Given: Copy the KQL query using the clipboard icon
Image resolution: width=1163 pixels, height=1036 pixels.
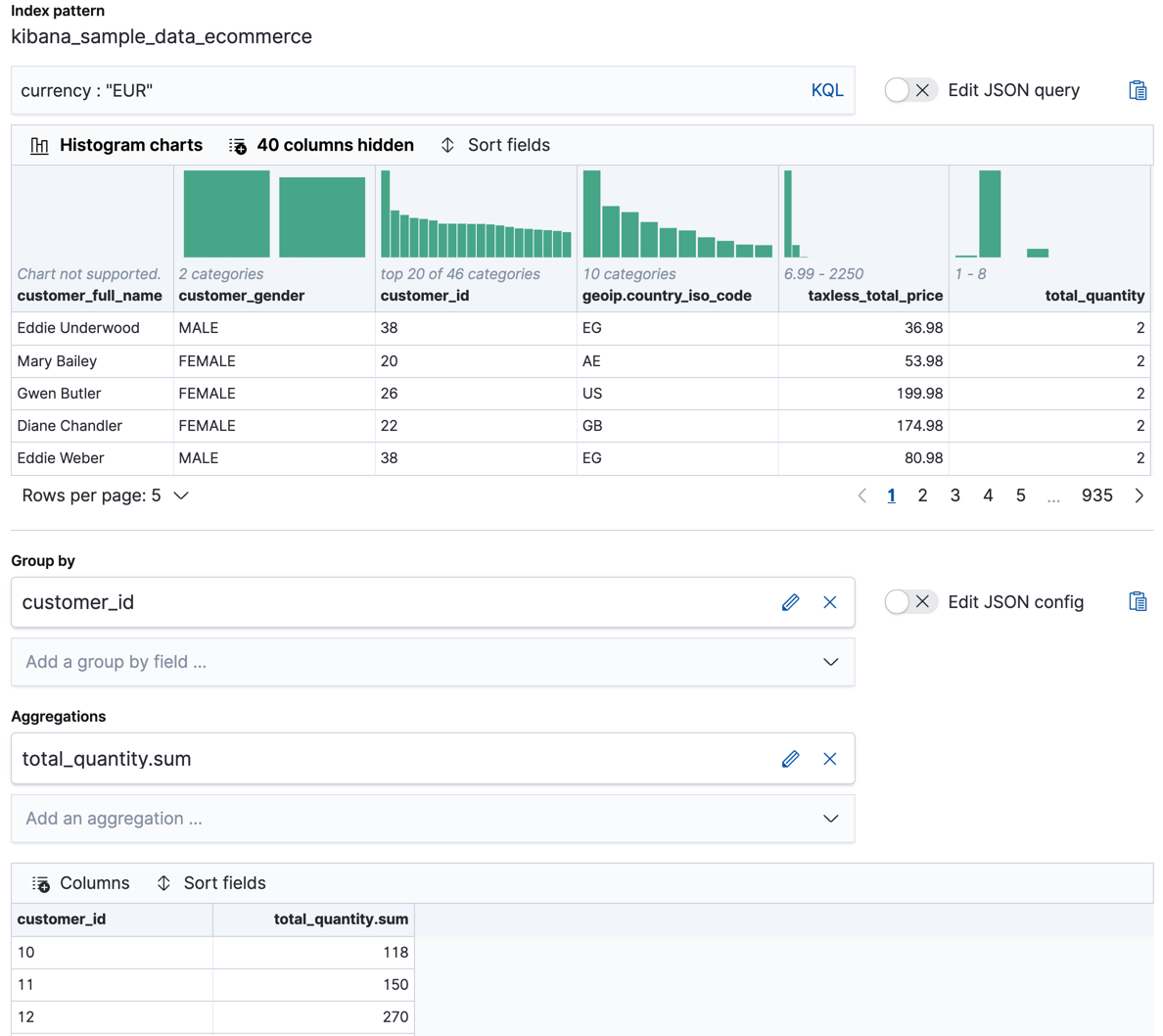Looking at the screenshot, I should coord(1138,89).
